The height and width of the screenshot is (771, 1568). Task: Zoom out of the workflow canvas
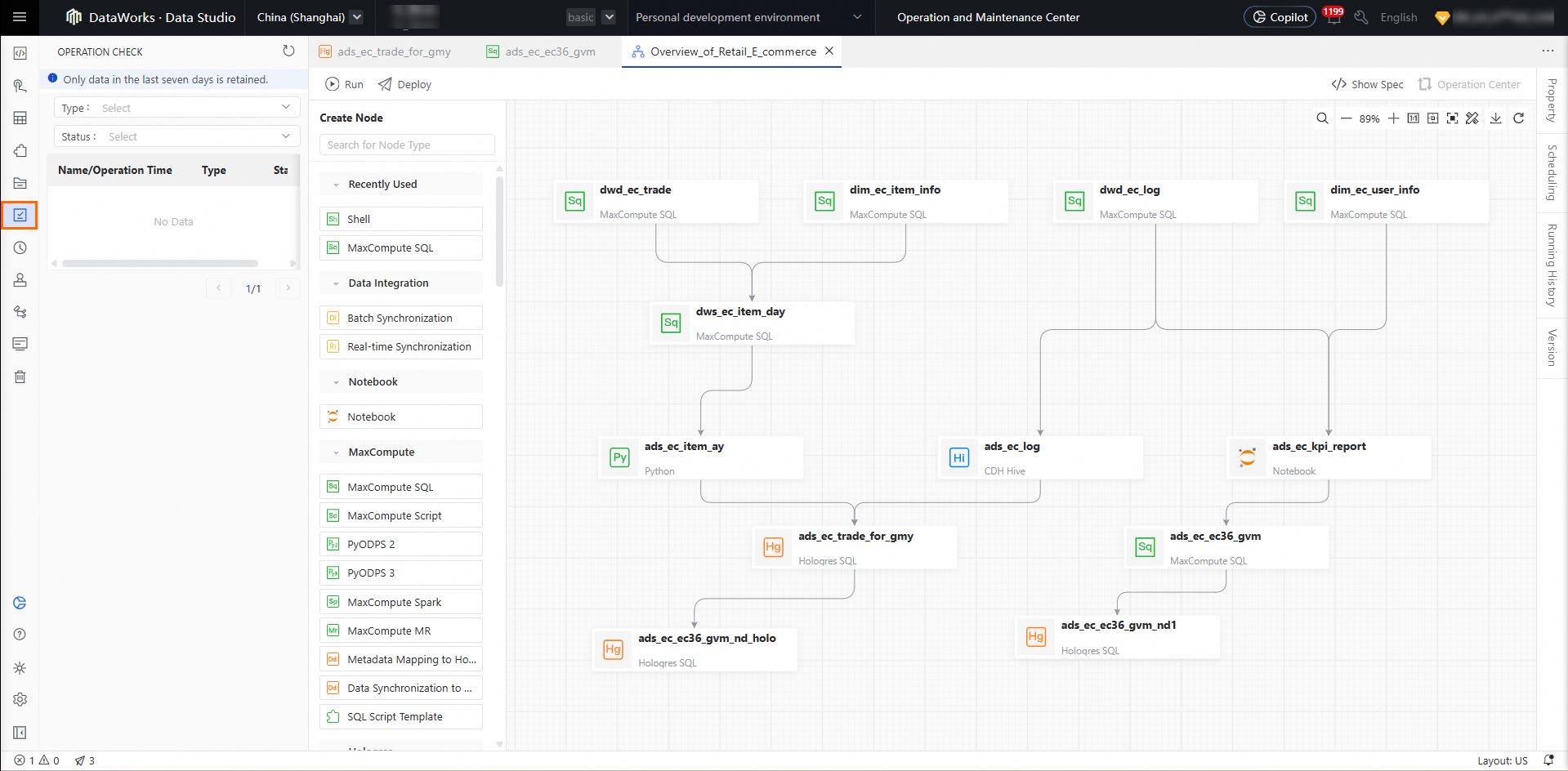(x=1346, y=118)
